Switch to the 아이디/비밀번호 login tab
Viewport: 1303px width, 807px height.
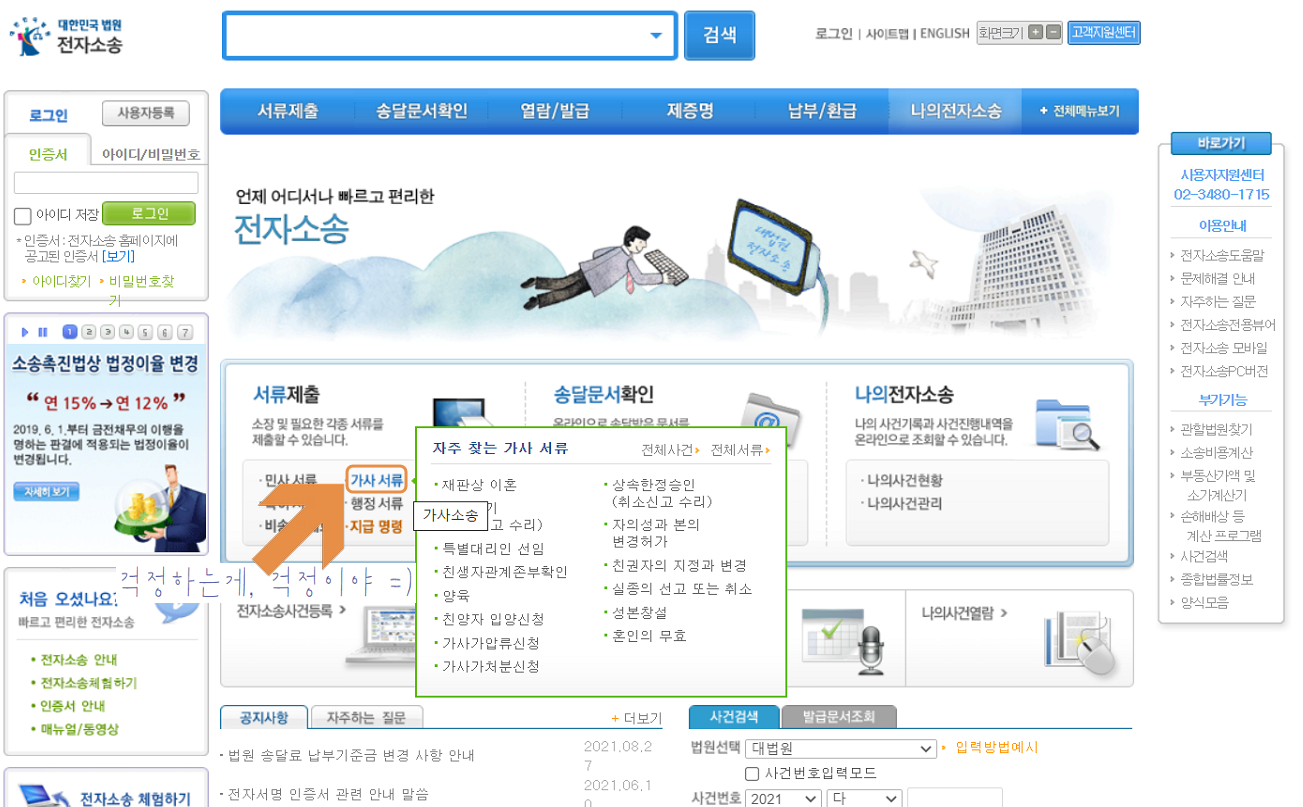151,155
